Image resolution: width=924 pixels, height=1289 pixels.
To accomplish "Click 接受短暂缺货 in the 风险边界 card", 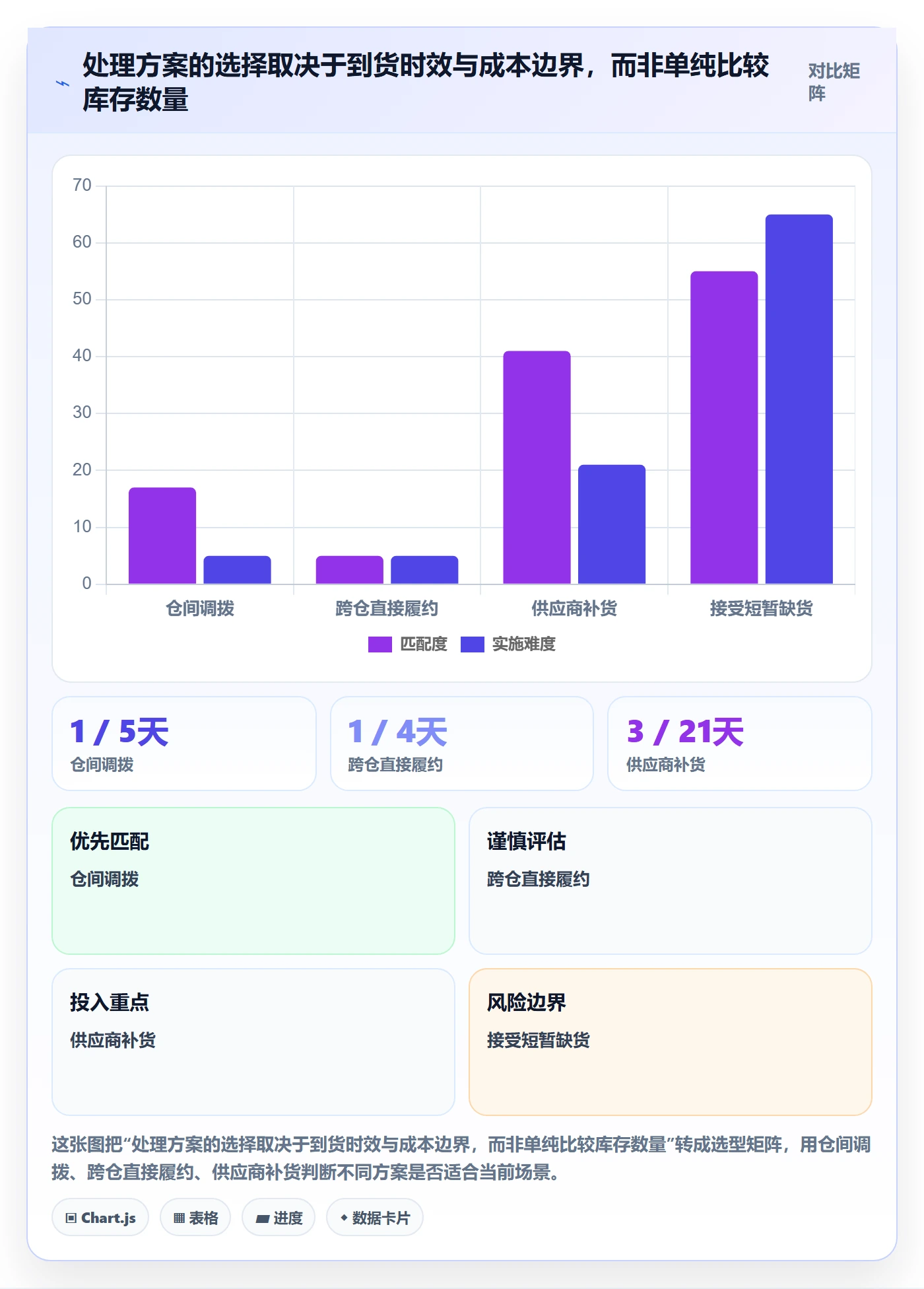I will [x=539, y=1040].
